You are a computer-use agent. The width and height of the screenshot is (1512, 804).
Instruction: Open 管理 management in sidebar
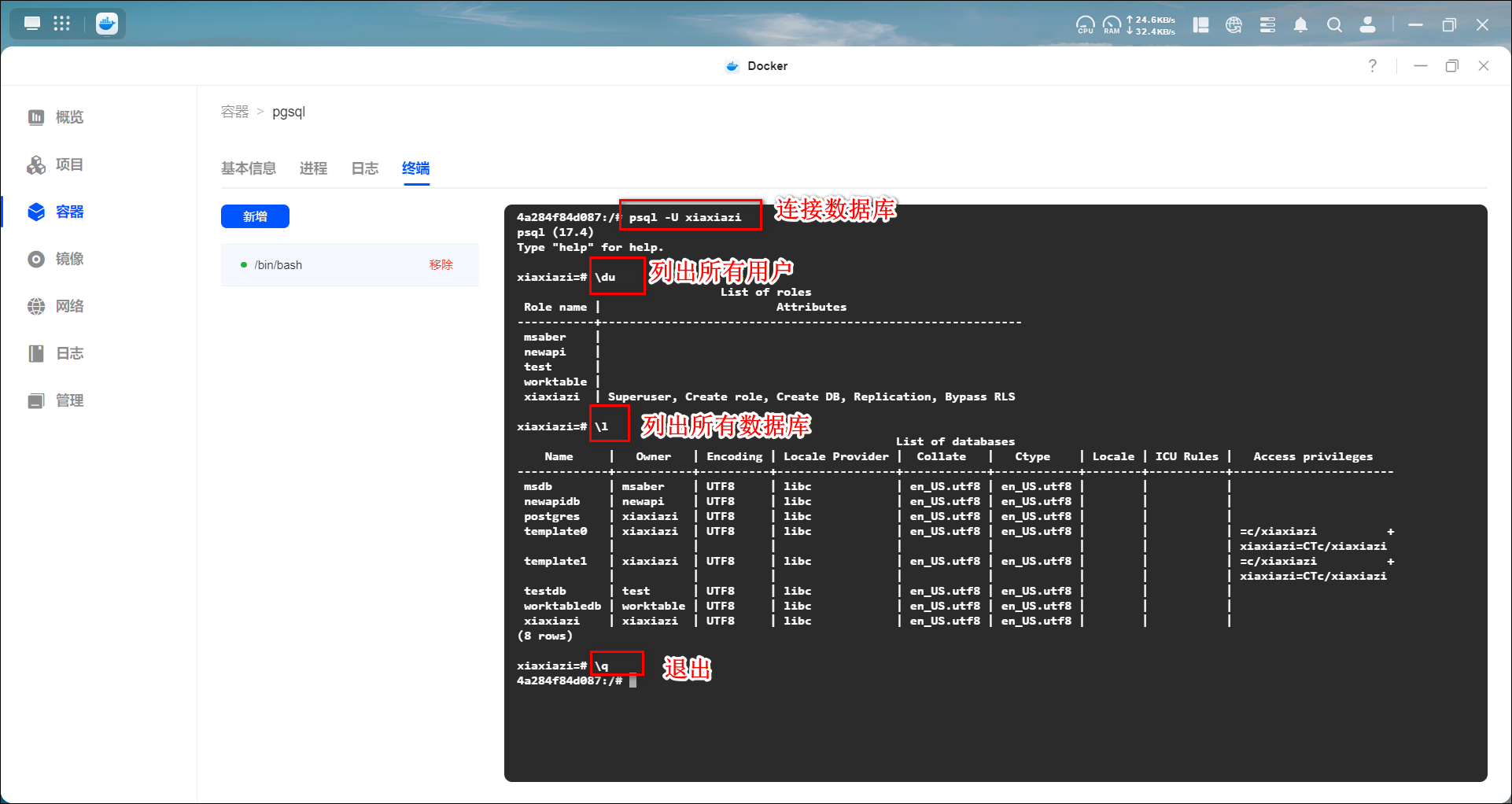69,400
